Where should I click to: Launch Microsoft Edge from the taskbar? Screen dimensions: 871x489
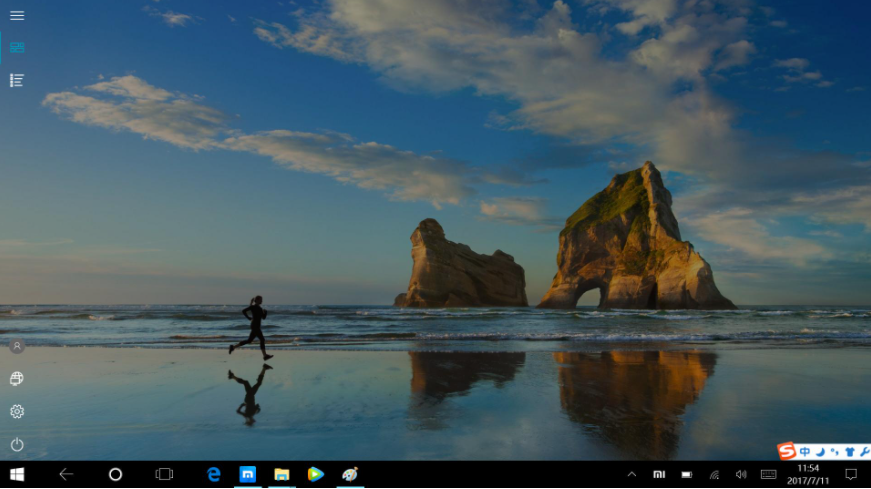point(213,474)
